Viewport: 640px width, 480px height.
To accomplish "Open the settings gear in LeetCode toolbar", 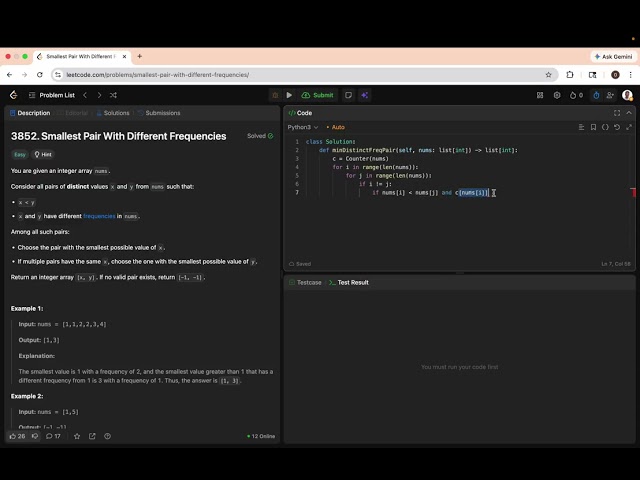I will [557, 95].
